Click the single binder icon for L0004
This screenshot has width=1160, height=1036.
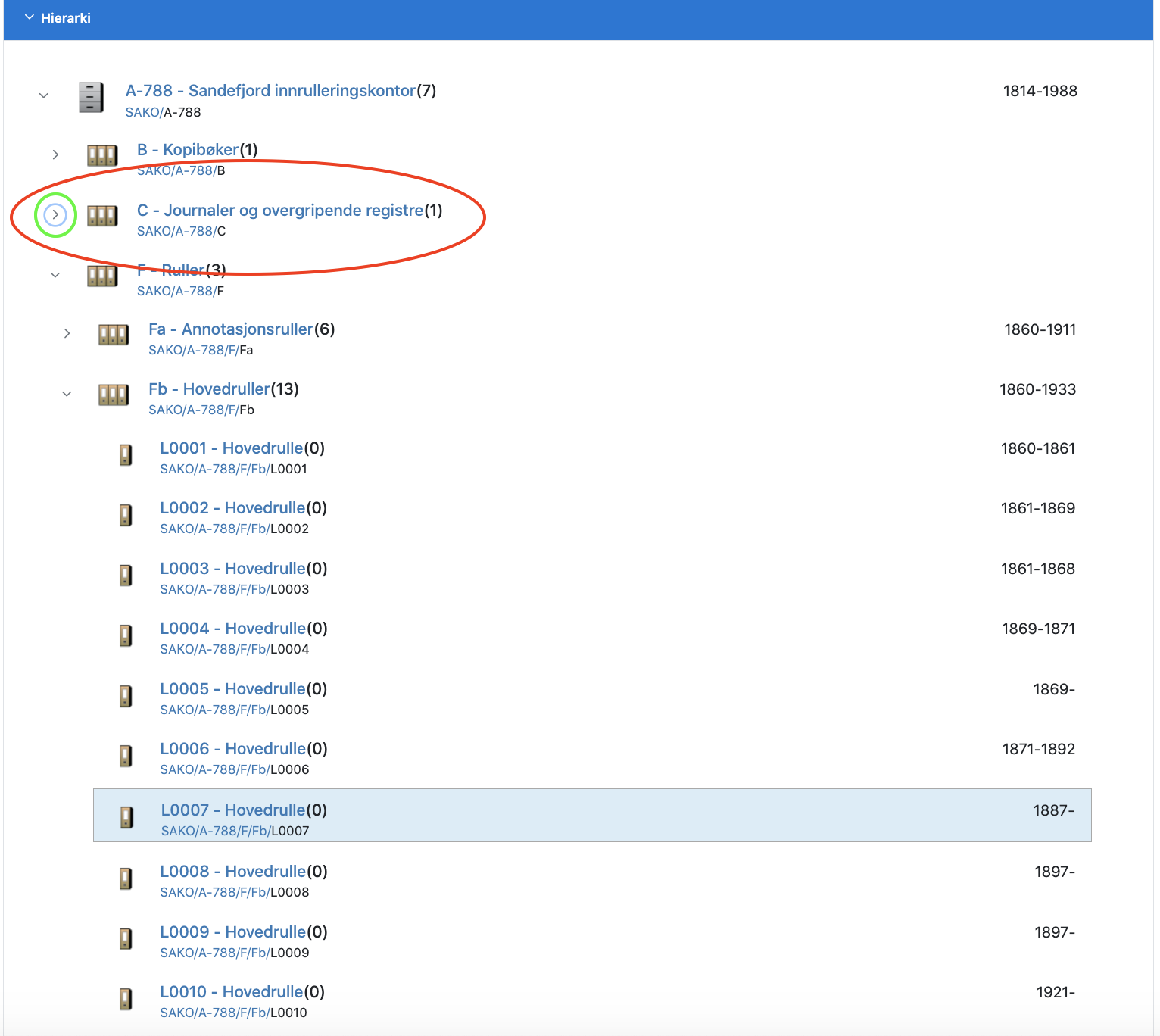tap(126, 635)
